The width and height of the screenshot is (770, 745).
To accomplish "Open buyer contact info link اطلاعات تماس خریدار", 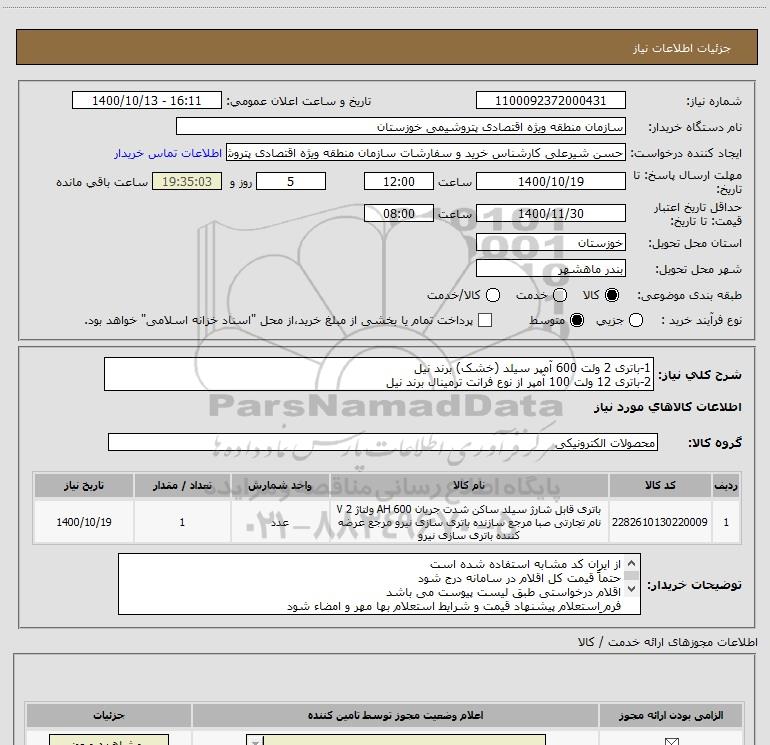I will [x=168, y=153].
